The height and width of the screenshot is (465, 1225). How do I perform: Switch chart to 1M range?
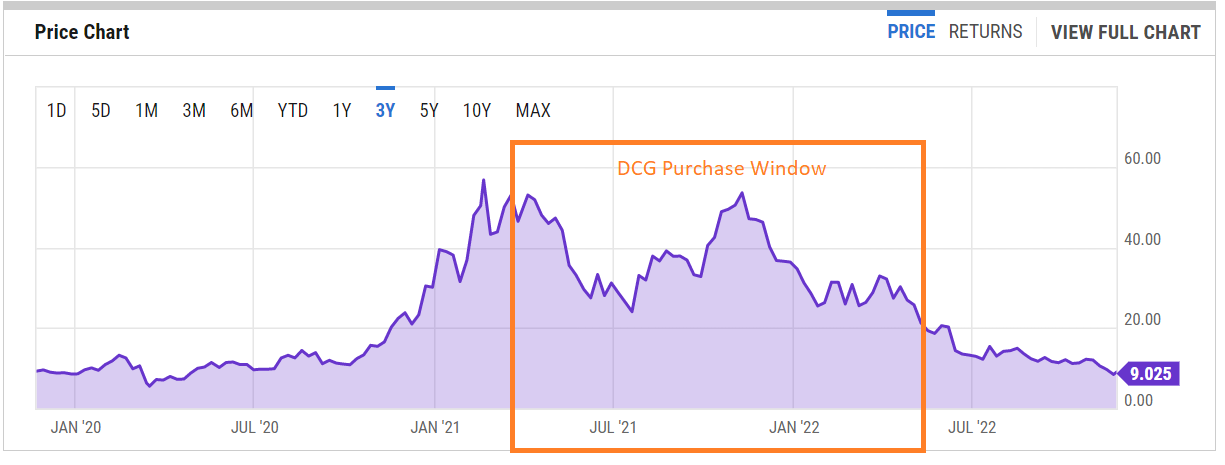(147, 110)
